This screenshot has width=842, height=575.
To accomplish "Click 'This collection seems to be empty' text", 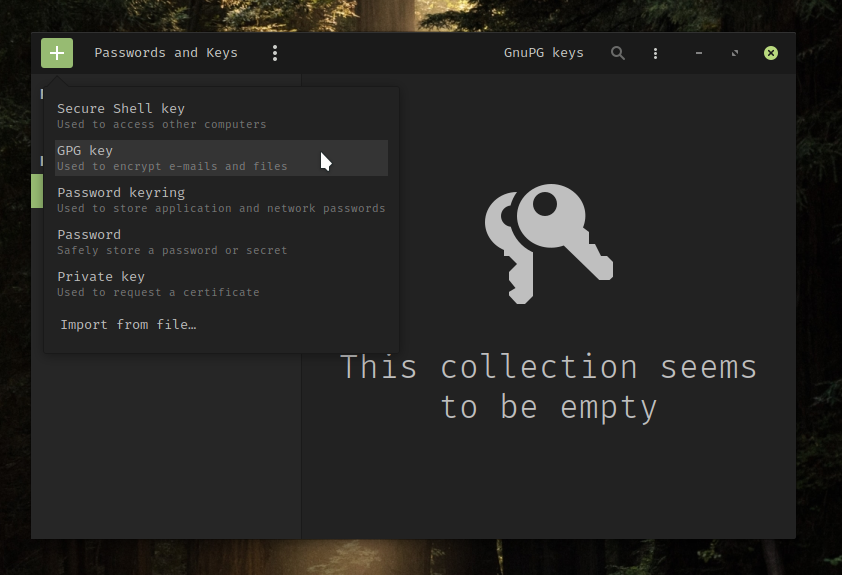I will (x=548, y=387).
